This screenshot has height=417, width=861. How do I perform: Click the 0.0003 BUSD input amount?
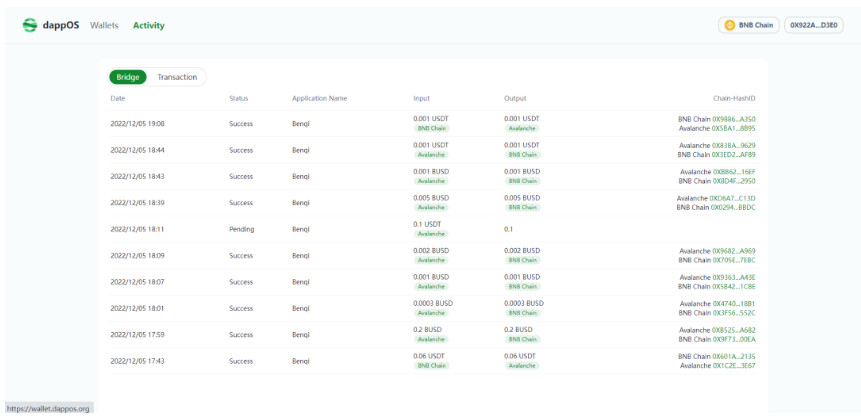pos(433,303)
